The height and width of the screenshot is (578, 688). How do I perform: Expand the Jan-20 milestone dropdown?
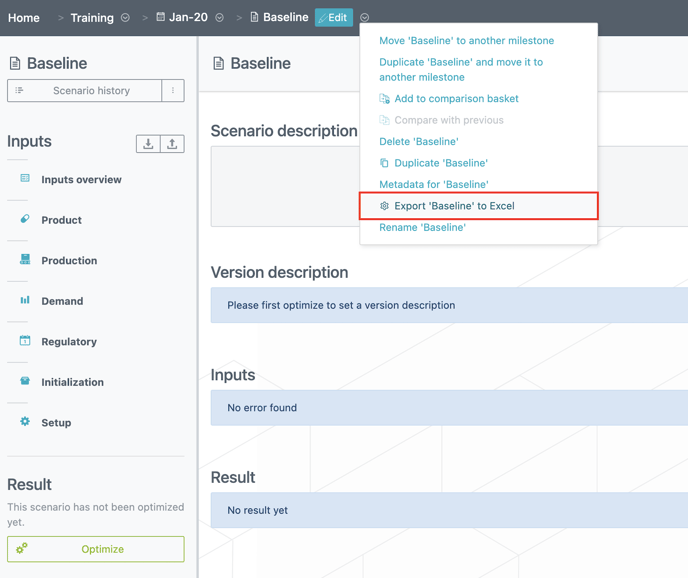[x=220, y=18]
